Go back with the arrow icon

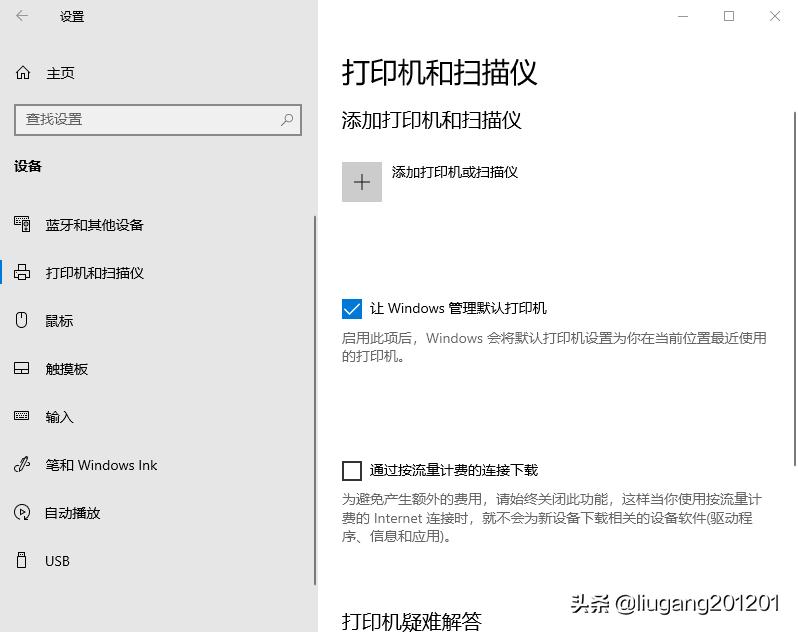click(22, 16)
